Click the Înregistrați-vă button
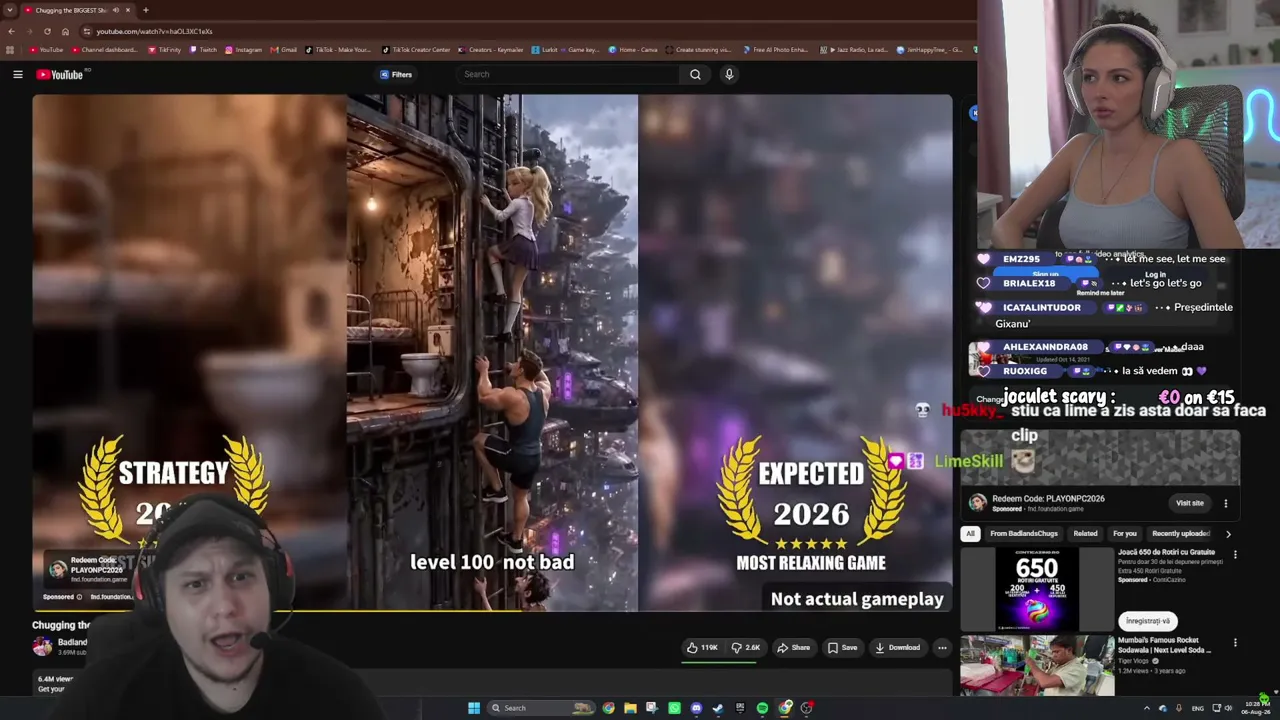Image resolution: width=1280 pixels, height=720 pixels. 1147,621
